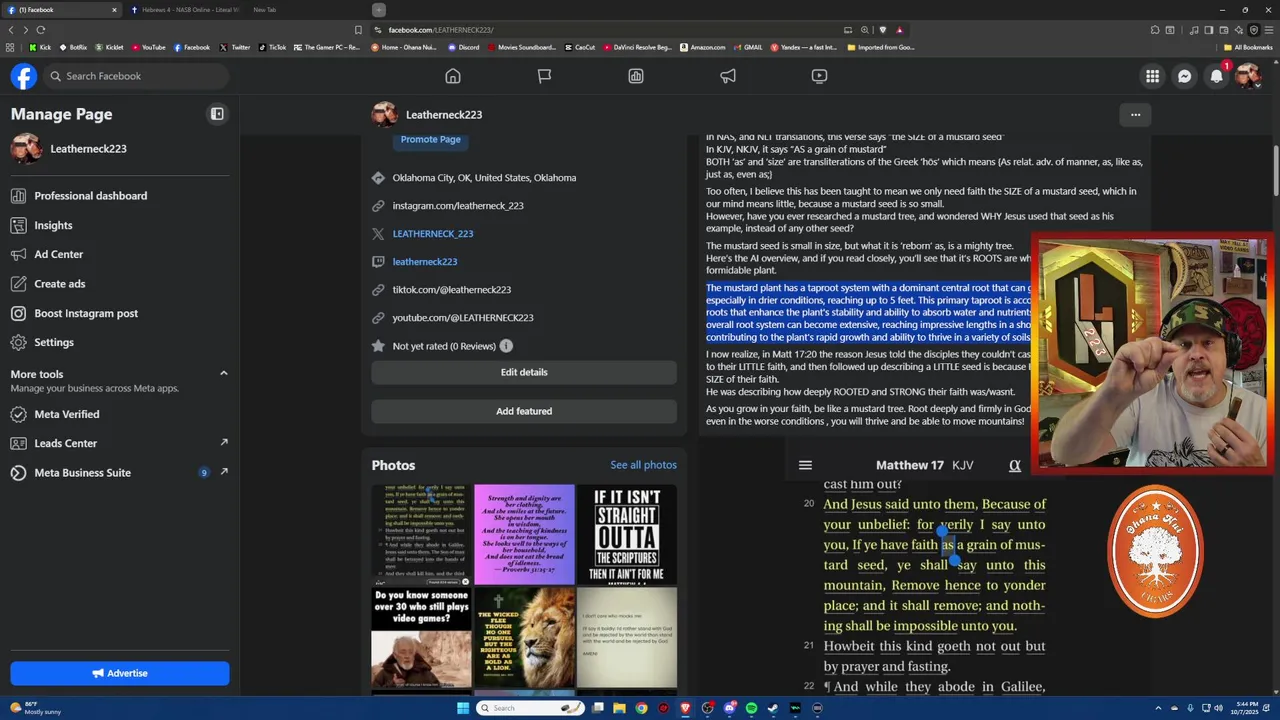The height and width of the screenshot is (720, 1280).
Task: Open Chrome from the taskbar
Action: point(641,708)
